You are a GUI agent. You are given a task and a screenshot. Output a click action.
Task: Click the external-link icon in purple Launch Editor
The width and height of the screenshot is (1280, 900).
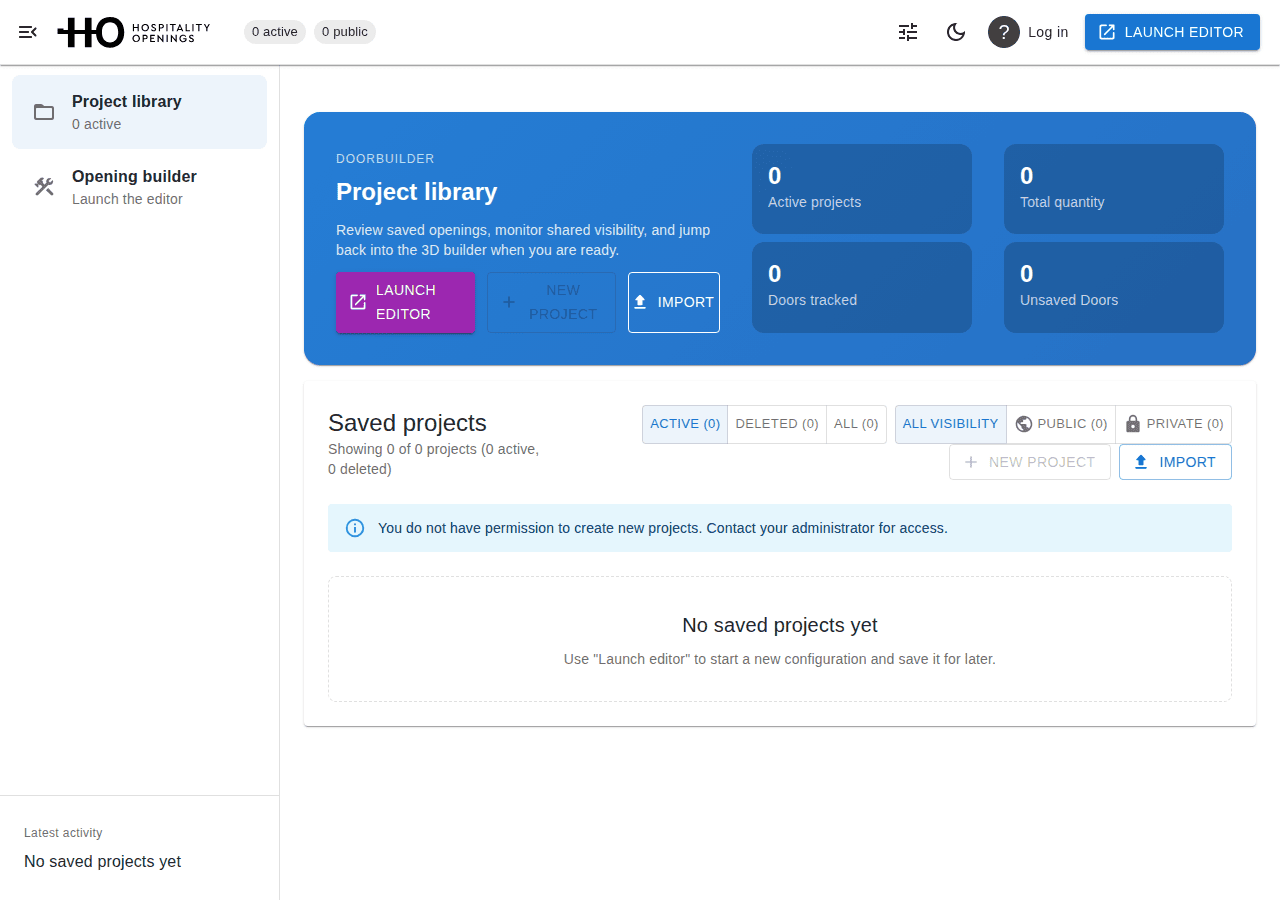pyautogui.click(x=358, y=302)
